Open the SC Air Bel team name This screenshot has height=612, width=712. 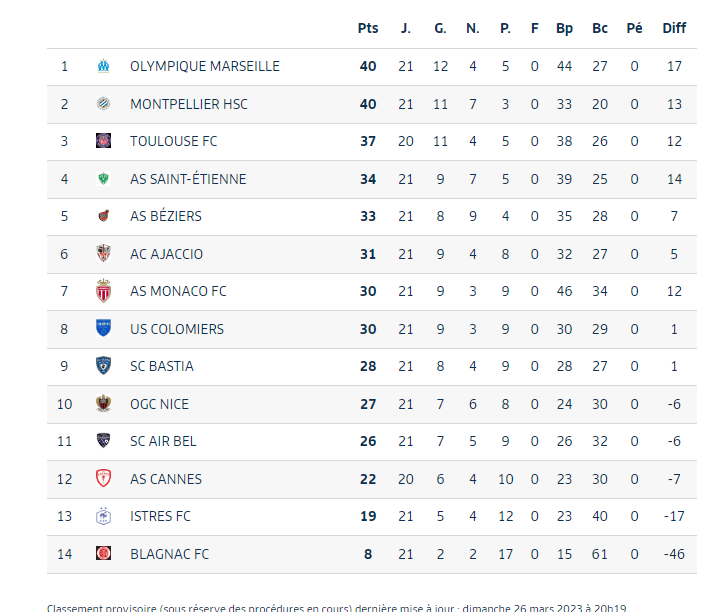point(165,441)
